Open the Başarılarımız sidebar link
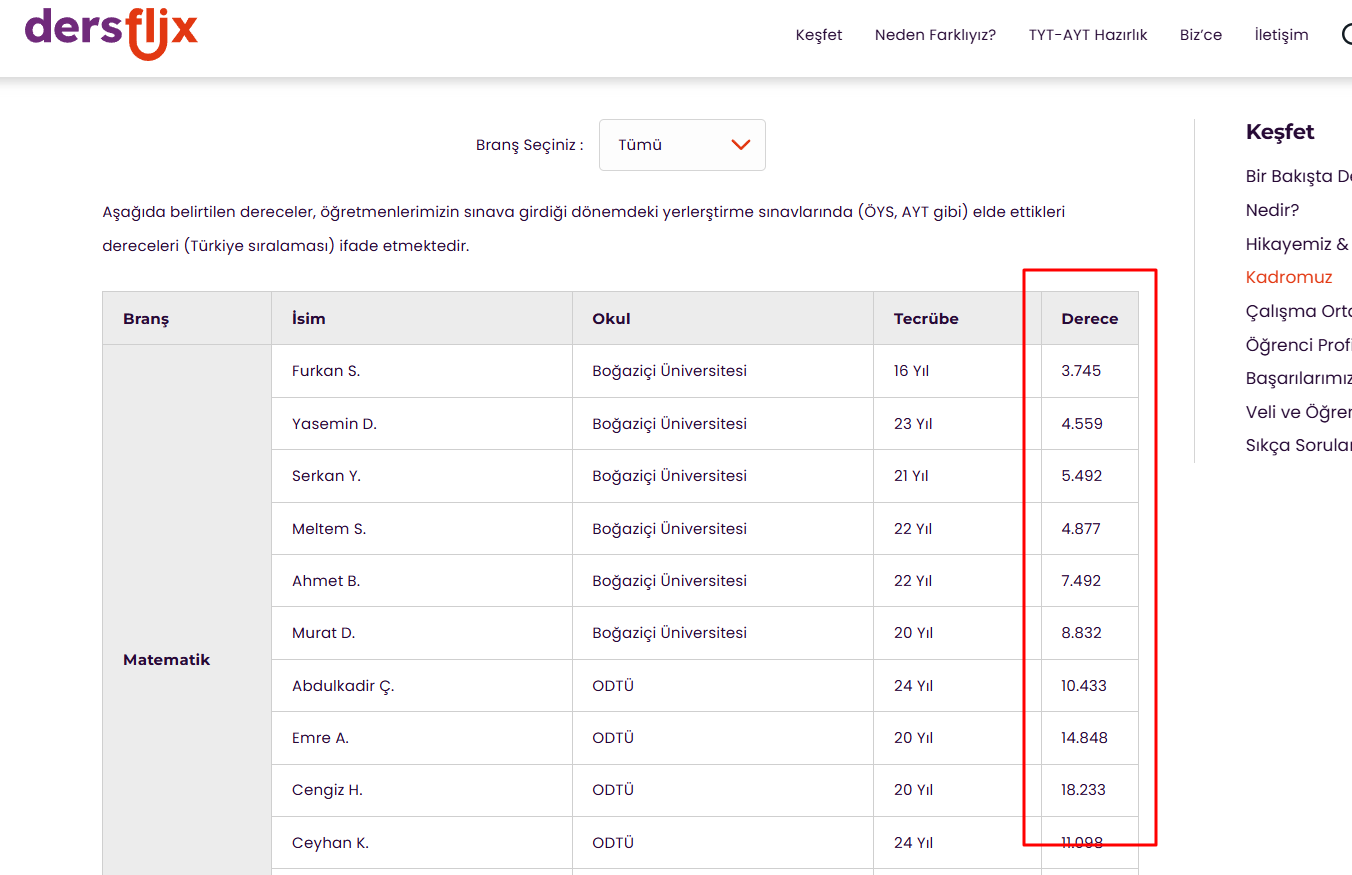Image resolution: width=1352 pixels, height=875 pixels. pyautogui.click(x=1298, y=379)
